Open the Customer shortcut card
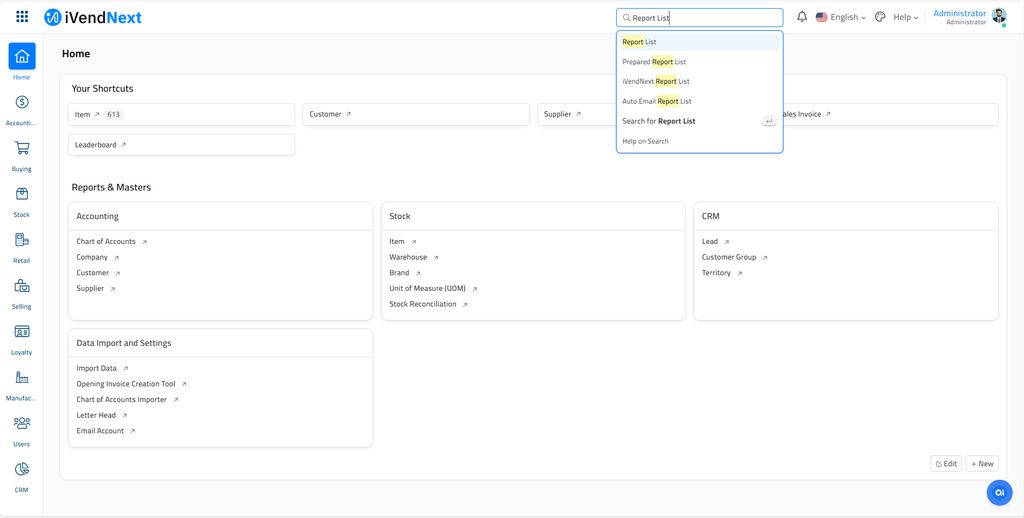This screenshot has width=1024, height=518. coord(416,114)
